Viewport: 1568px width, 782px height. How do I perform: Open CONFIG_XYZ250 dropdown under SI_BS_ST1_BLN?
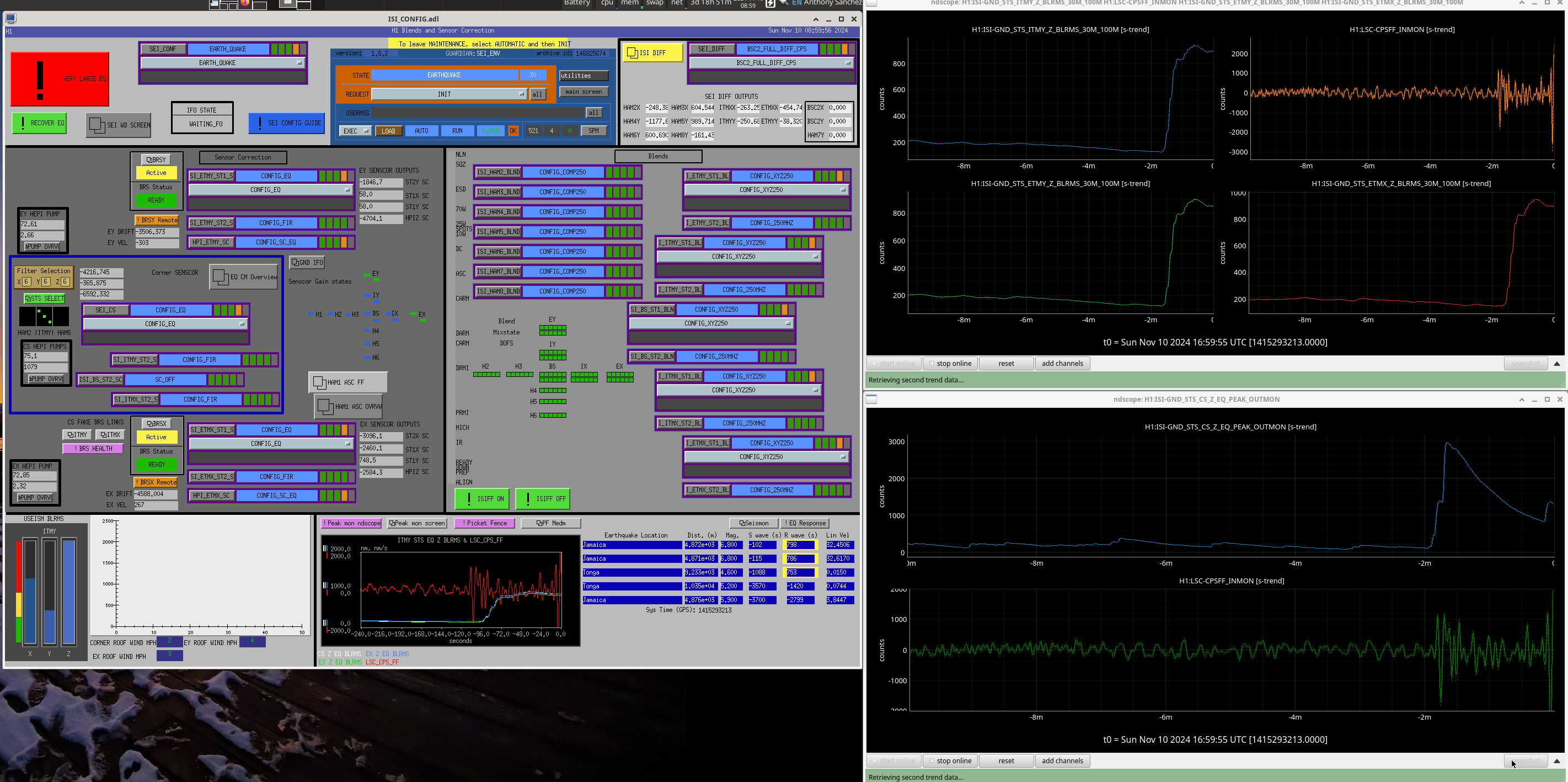point(711,323)
